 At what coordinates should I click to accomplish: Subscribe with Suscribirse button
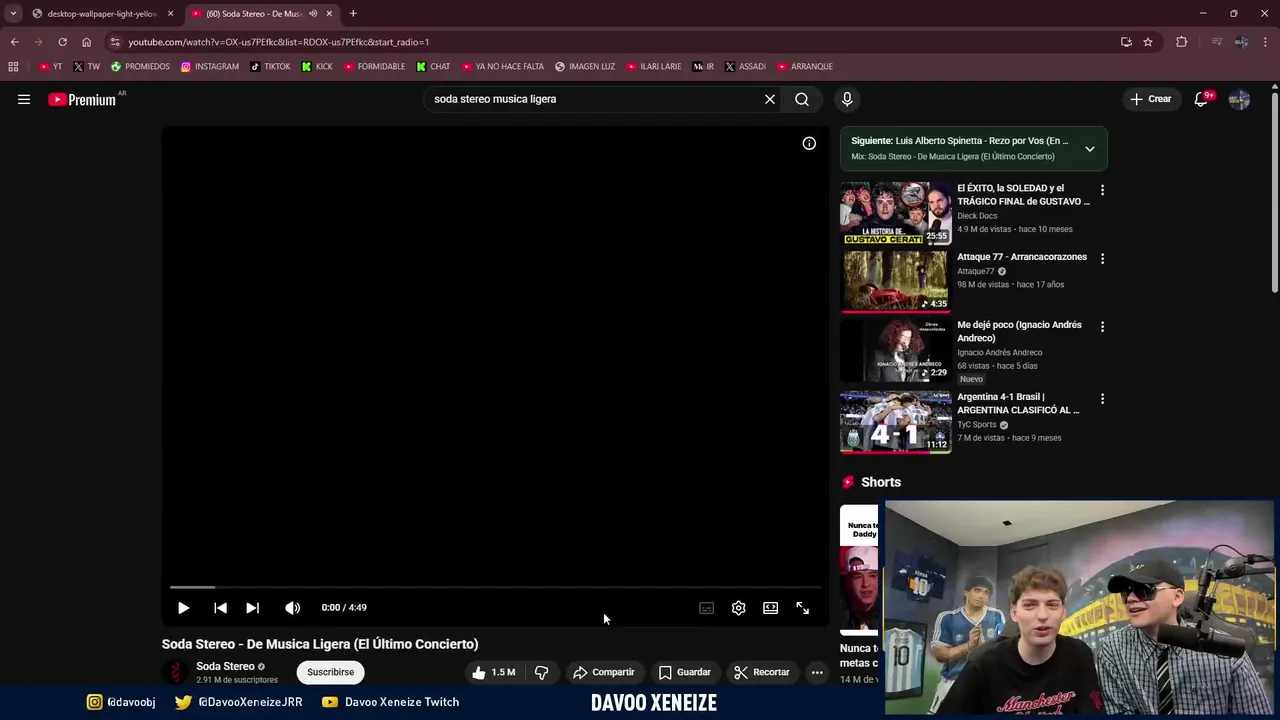coord(330,672)
